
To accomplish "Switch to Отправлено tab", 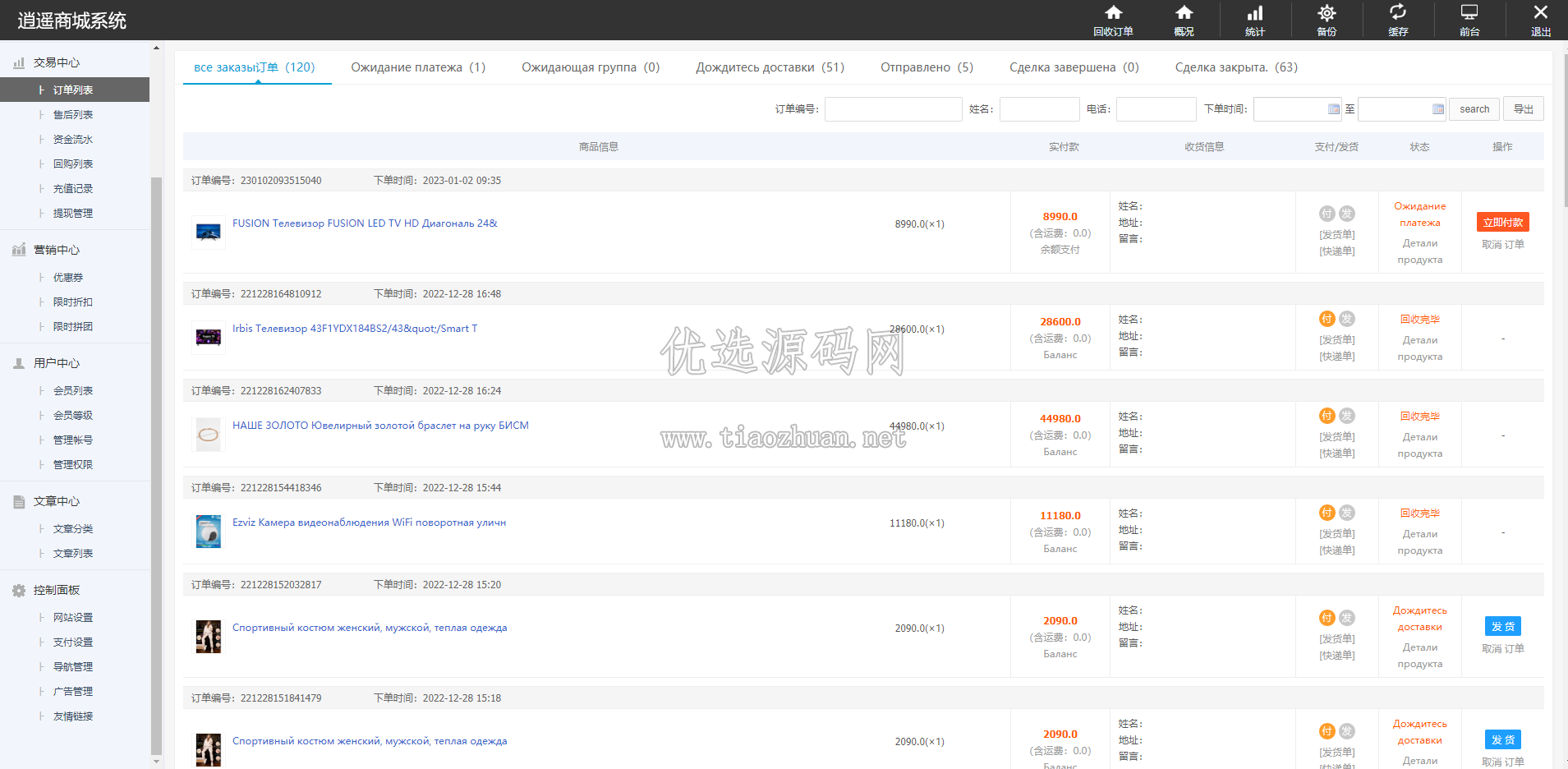I will pos(927,67).
